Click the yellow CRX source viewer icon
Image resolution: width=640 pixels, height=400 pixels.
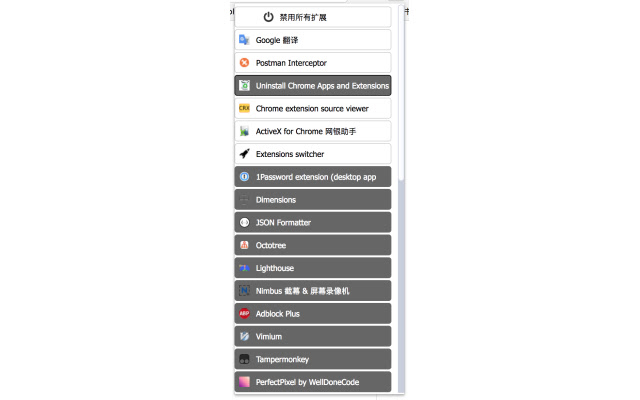[244, 108]
